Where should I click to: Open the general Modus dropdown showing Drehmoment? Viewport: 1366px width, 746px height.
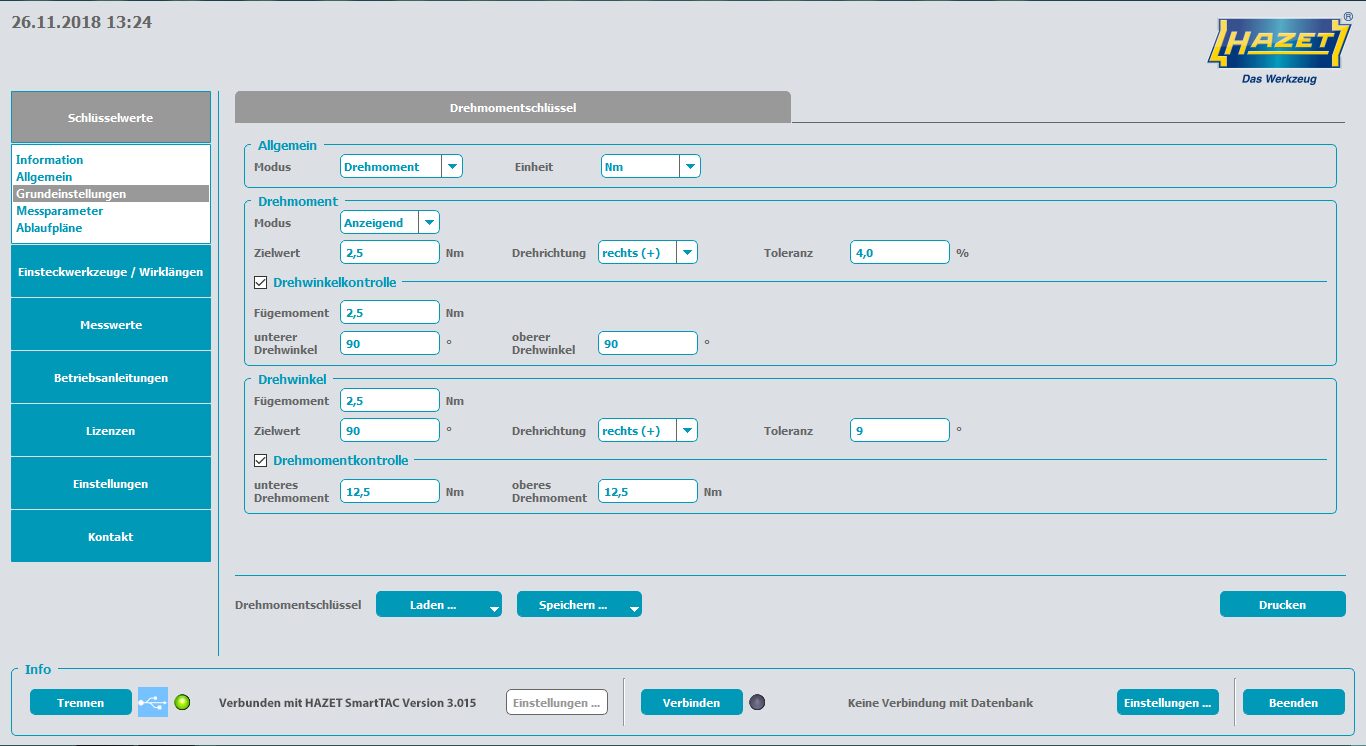401,167
